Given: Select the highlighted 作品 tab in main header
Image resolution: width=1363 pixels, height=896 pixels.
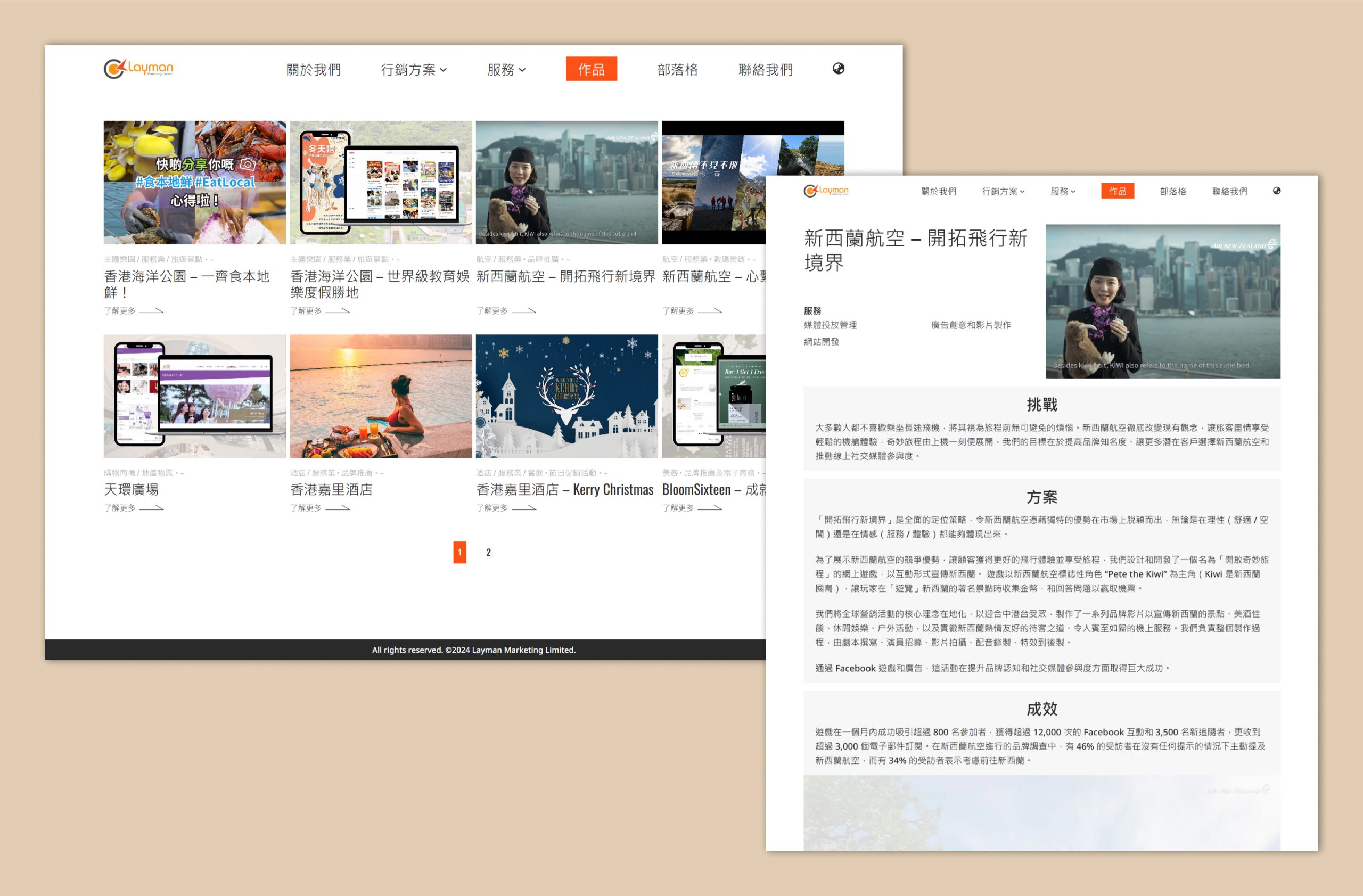Looking at the screenshot, I should tap(591, 69).
